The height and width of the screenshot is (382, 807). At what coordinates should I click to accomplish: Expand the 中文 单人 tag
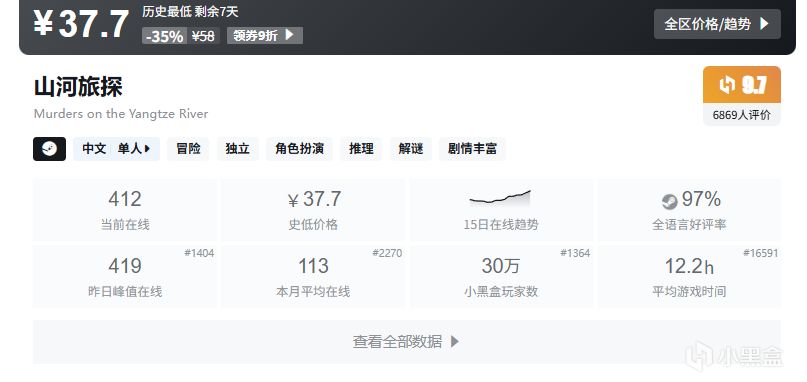[x=116, y=149]
